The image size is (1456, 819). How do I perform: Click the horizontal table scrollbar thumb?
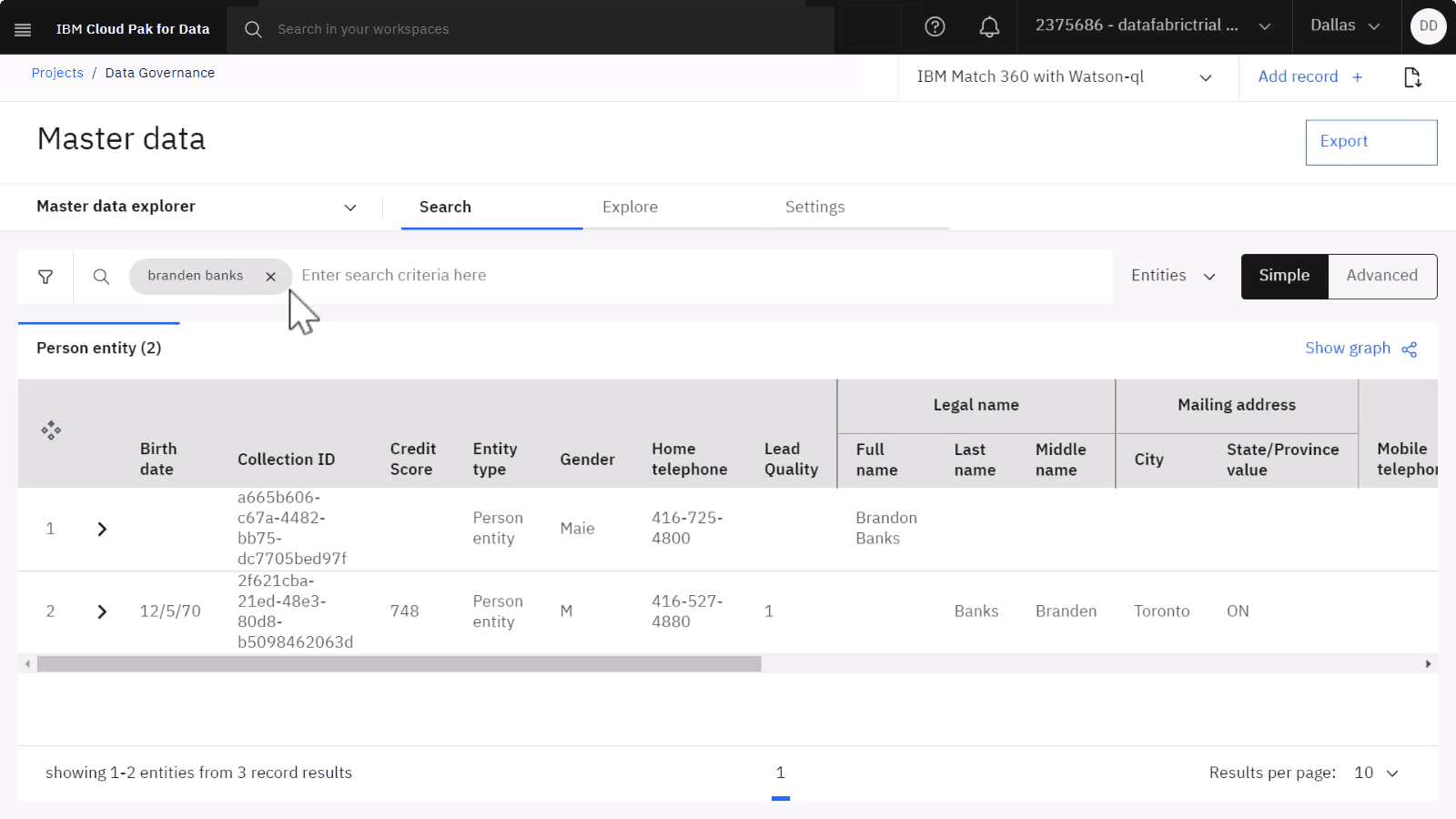[399, 664]
